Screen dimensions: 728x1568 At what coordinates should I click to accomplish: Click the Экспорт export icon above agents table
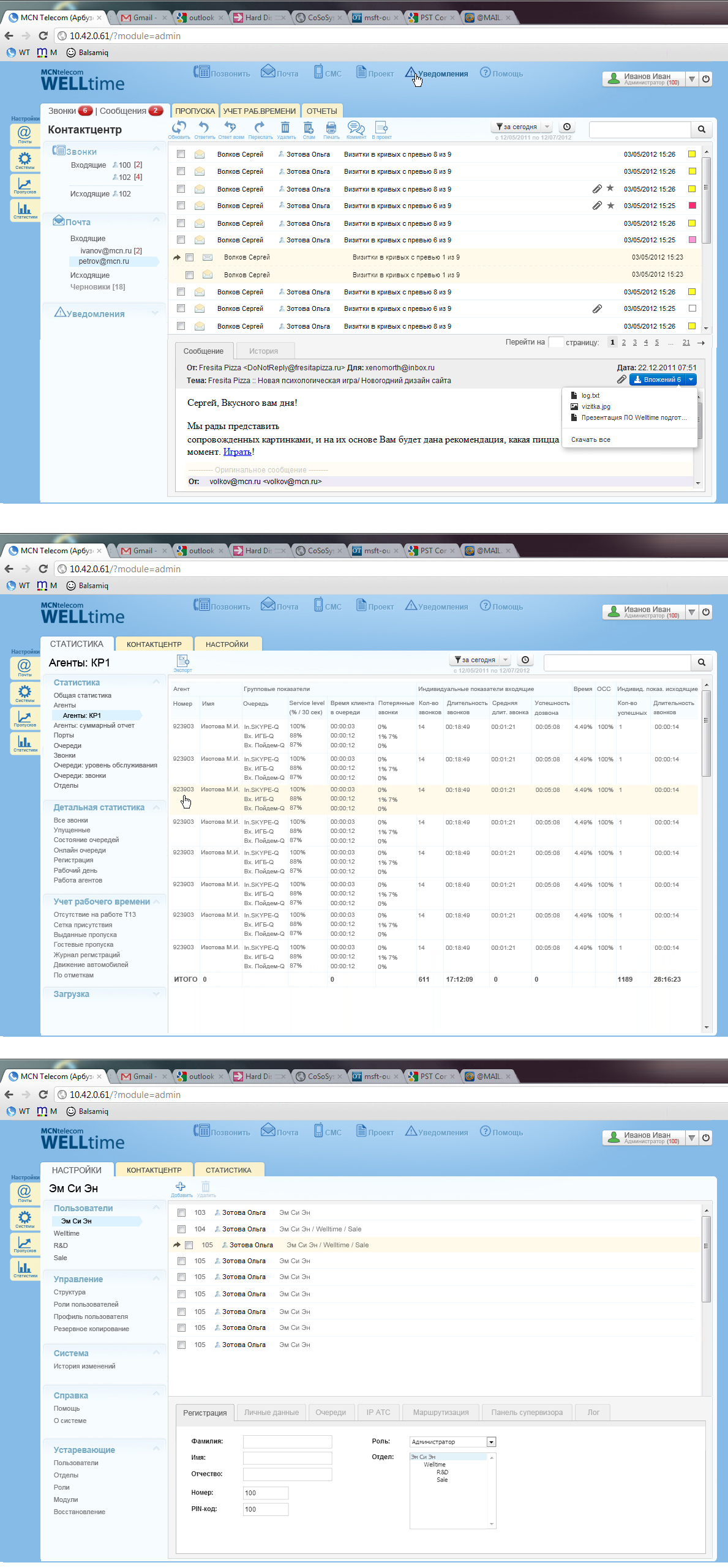coord(182,661)
